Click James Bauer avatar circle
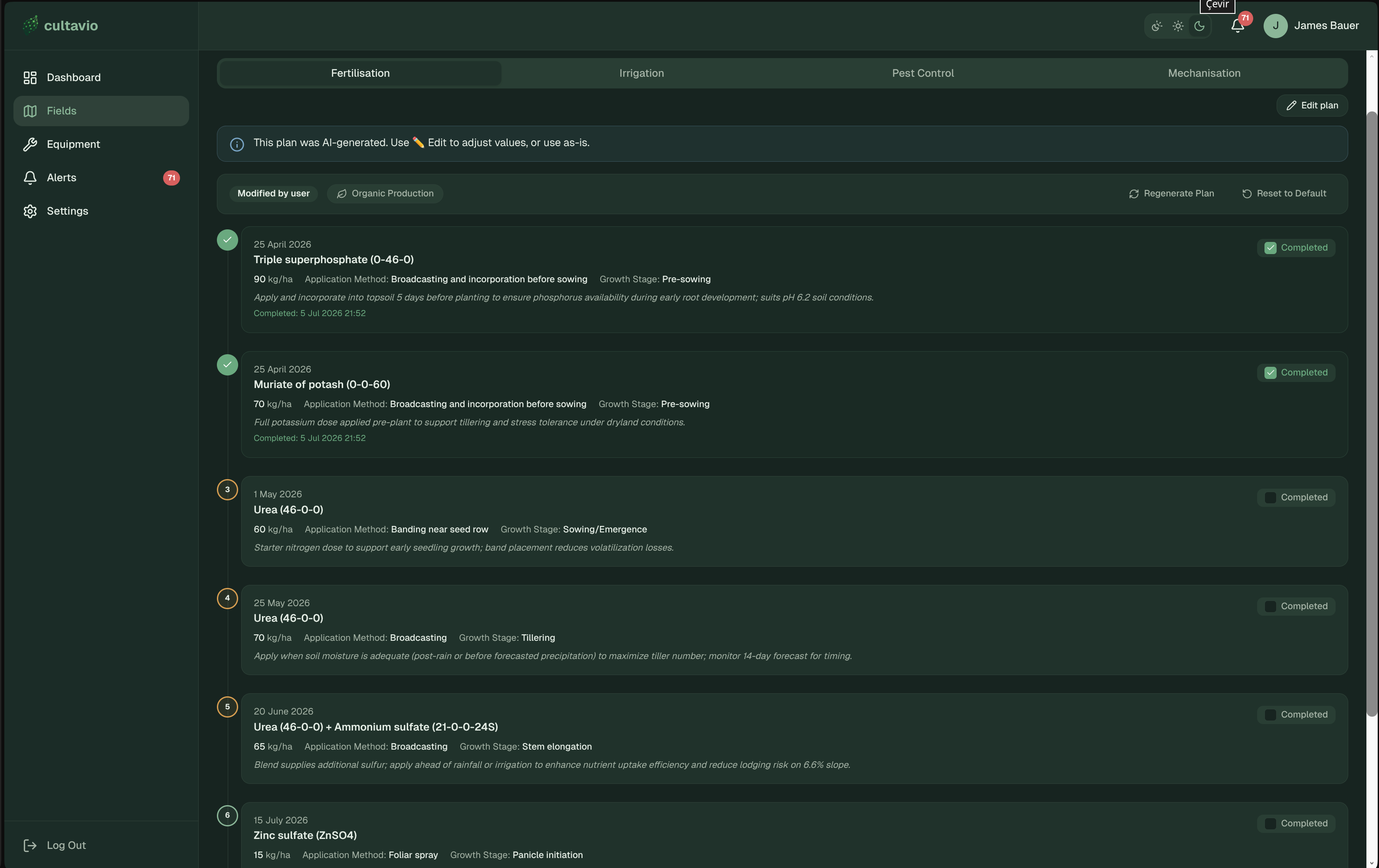Image resolution: width=1379 pixels, height=868 pixels. click(1275, 26)
